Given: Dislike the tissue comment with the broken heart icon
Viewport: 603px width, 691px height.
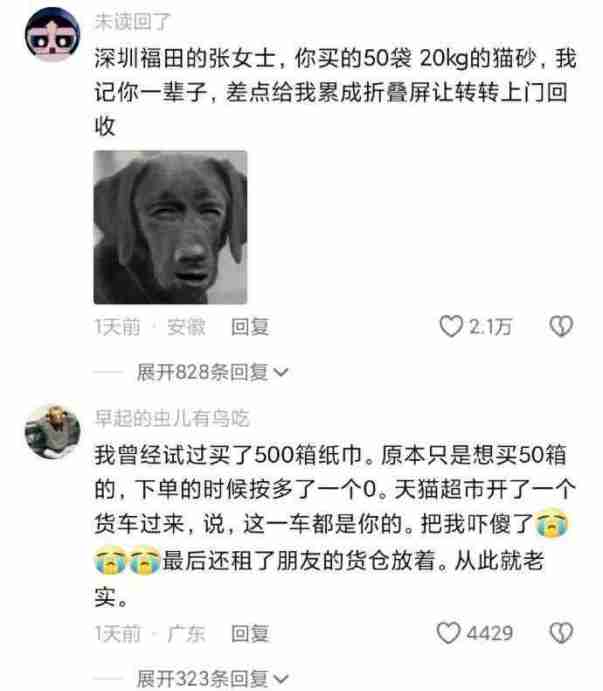Looking at the screenshot, I should tap(561, 633).
